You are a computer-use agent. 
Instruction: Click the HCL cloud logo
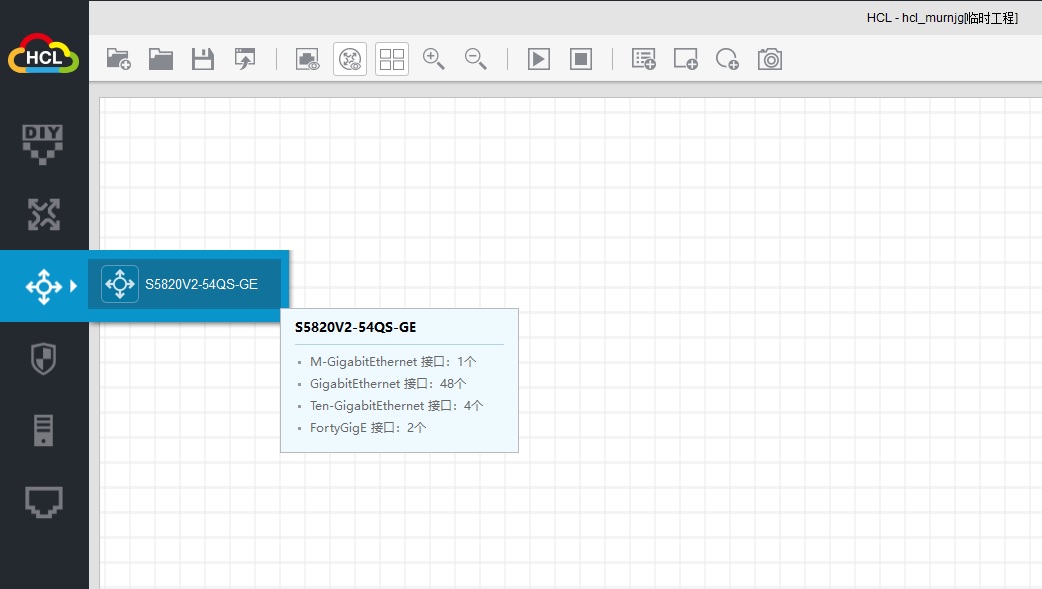click(x=43, y=55)
